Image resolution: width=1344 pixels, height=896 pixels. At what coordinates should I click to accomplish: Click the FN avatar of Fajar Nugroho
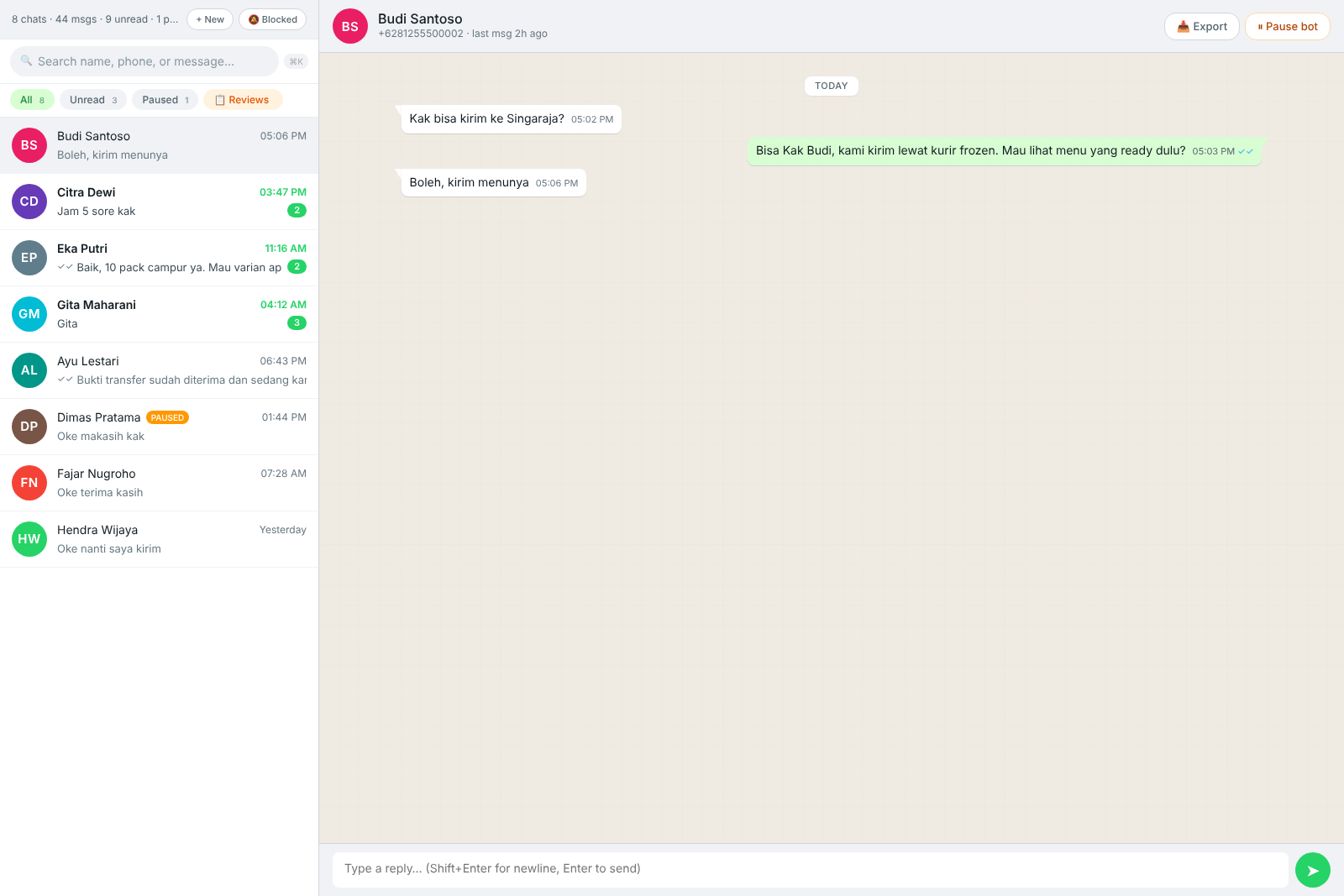(x=29, y=483)
